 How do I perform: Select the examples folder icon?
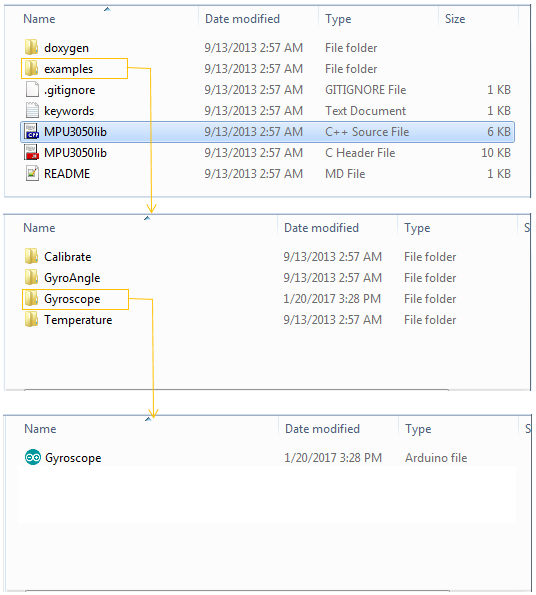pyautogui.click(x=31, y=69)
